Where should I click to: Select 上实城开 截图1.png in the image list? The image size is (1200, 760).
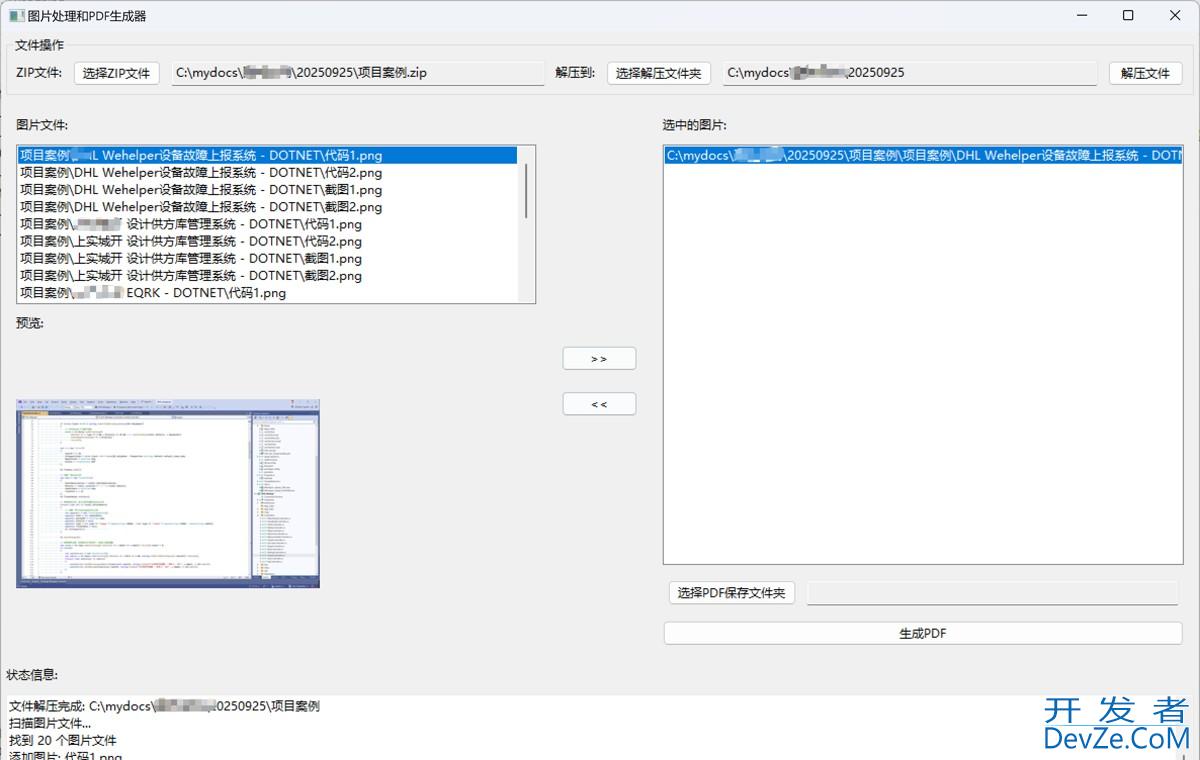pyautogui.click(x=200, y=258)
